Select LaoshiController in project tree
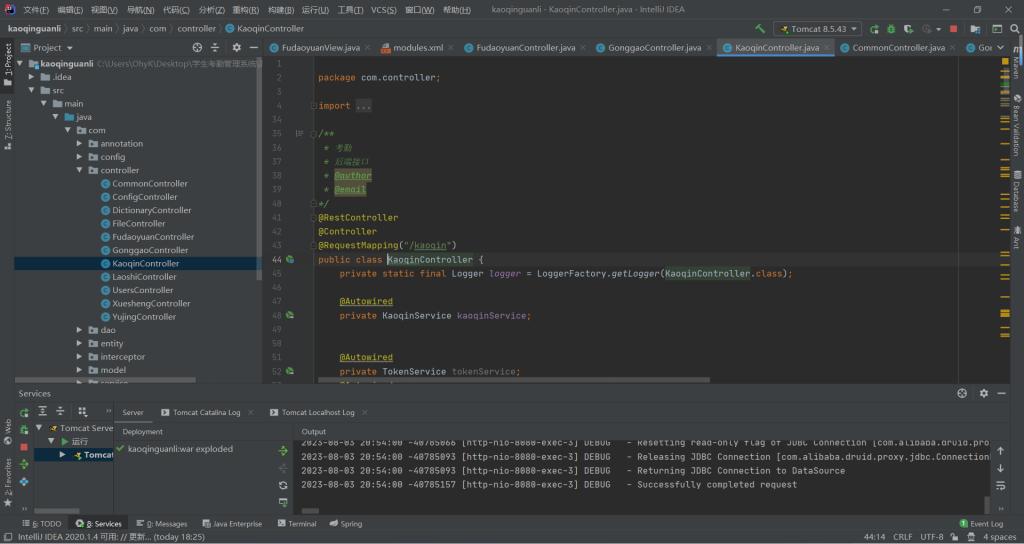 click(144, 277)
